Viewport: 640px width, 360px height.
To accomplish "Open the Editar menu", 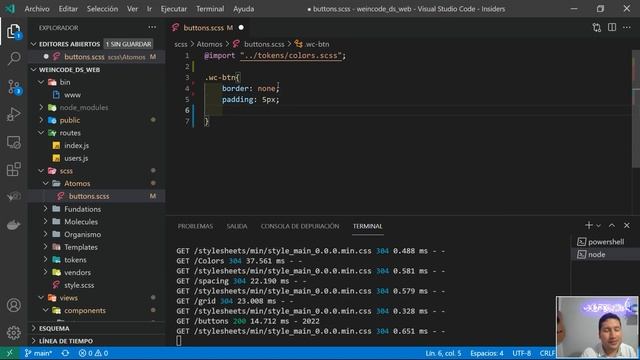I will coord(68,9).
